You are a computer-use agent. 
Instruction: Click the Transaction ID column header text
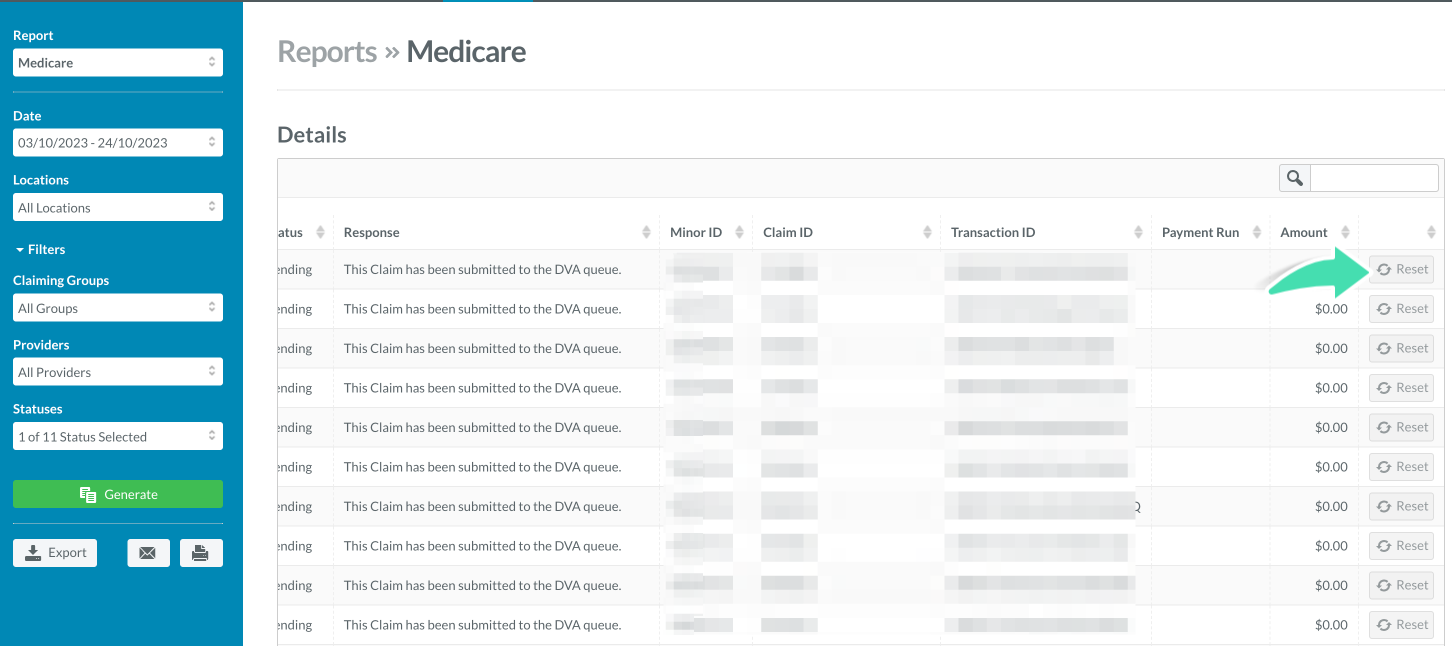click(993, 232)
